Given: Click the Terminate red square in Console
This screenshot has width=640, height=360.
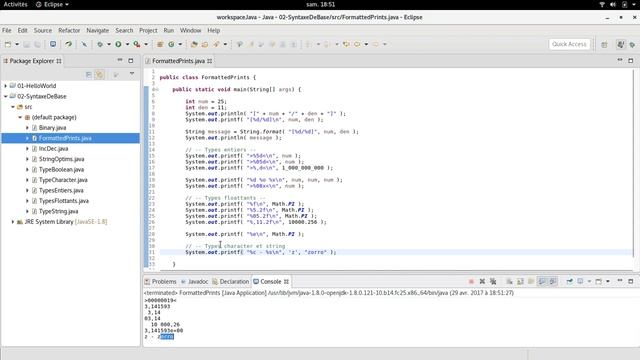Looking at the screenshot, I should (x=471, y=281).
